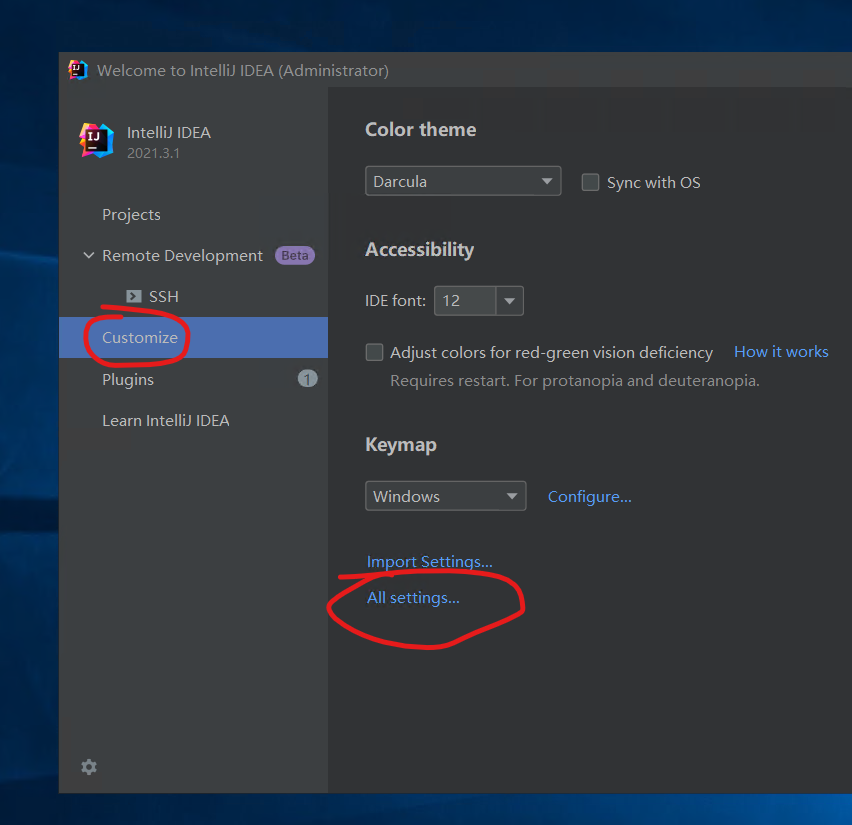Screen dimensions: 852x825
Task: Click the IDE font value field showing 12
Action: 465,301
